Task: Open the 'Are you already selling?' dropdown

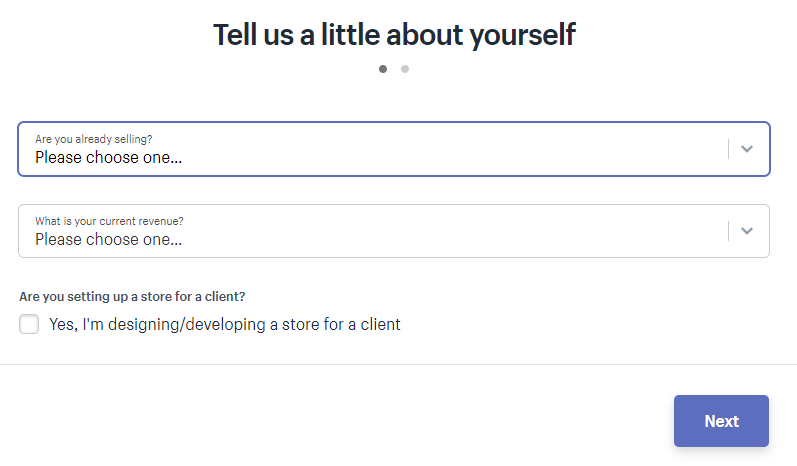Action: (394, 149)
